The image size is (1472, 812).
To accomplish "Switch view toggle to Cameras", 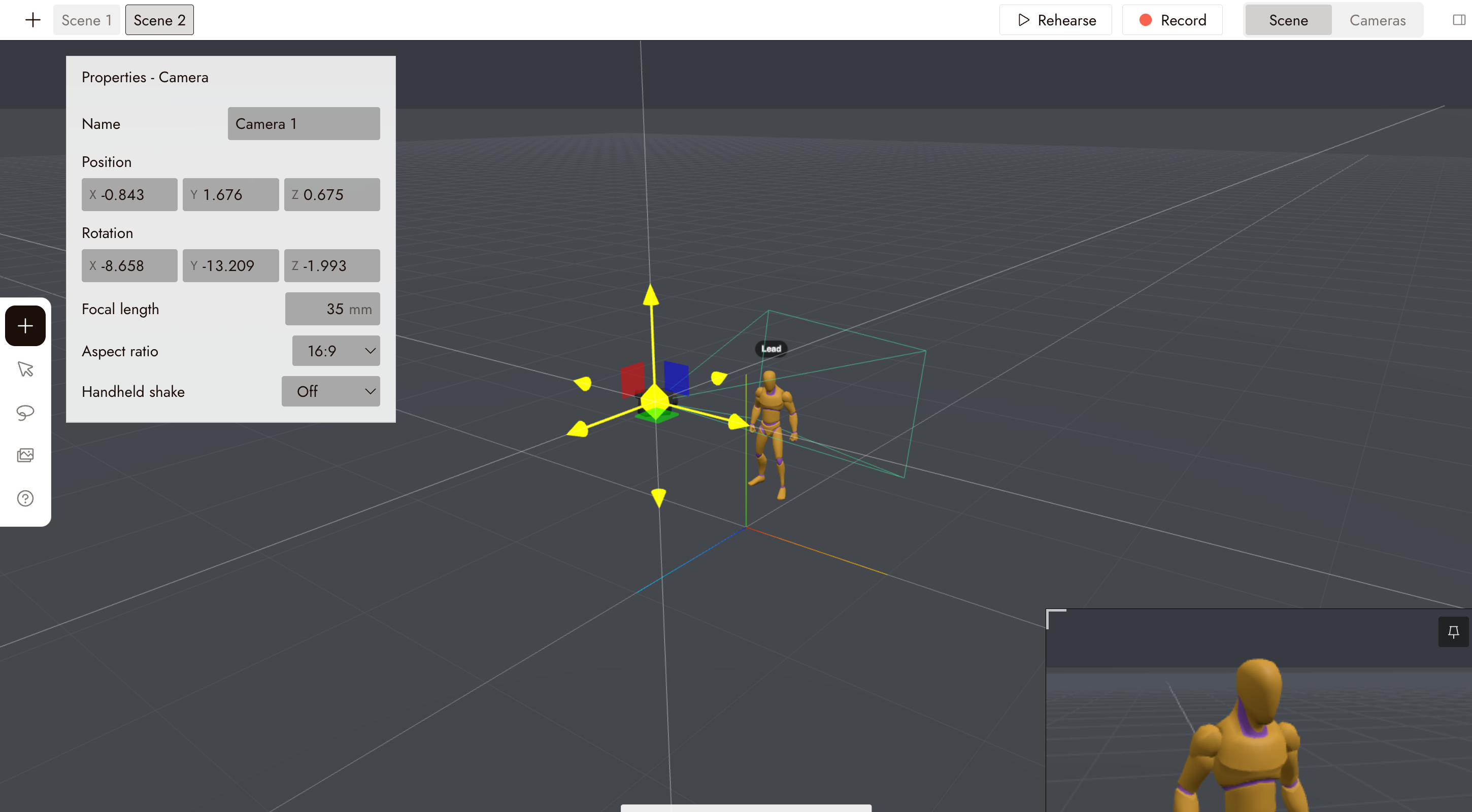I will coord(1377,20).
